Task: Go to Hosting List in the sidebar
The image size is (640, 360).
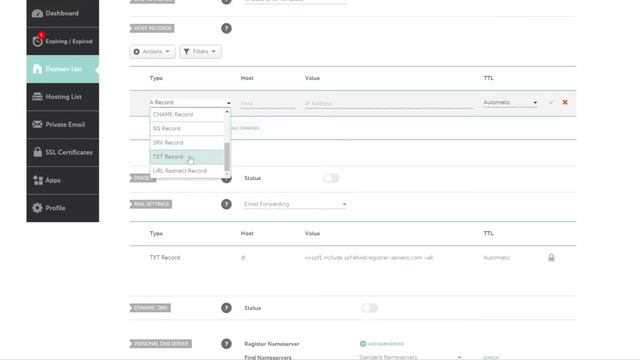Action: 62,97
